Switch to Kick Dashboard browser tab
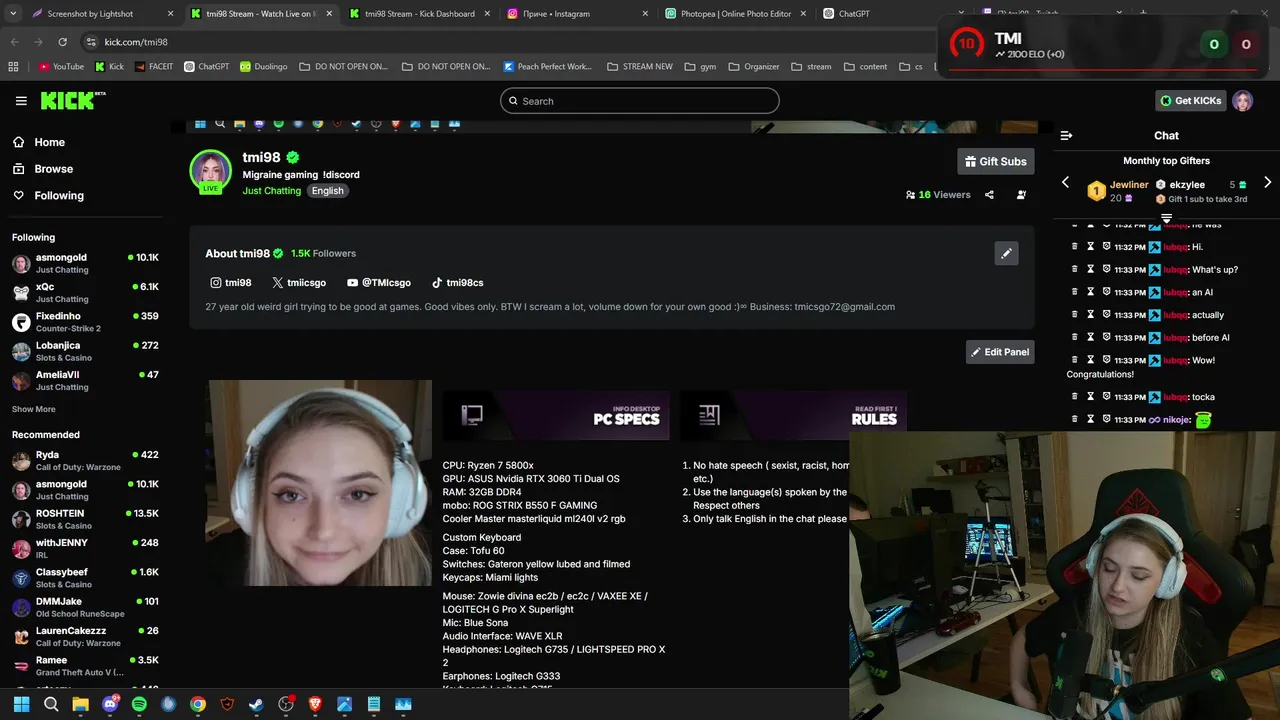 click(419, 14)
